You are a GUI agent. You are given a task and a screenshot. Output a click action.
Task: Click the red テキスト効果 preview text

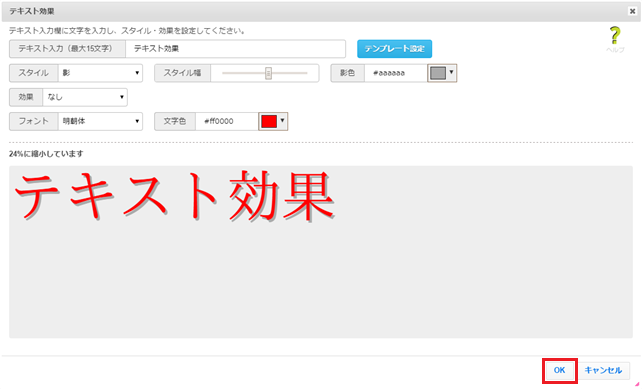pos(175,197)
